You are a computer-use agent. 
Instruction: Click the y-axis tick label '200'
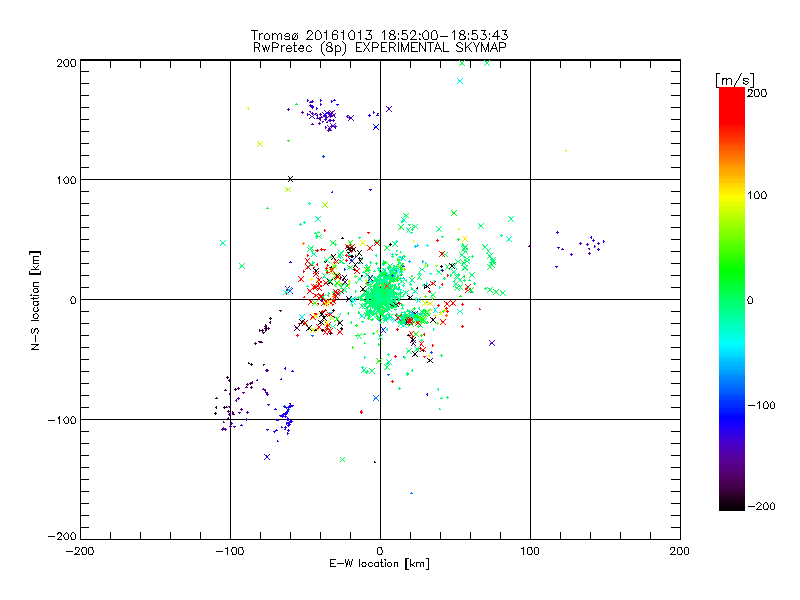pos(66,63)
